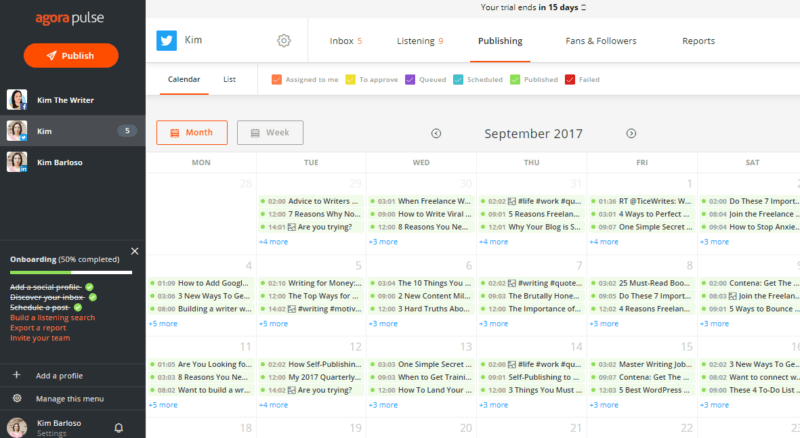Expand +4 more posts on Tuesday 12
This screenshot has width=800, height=438.
point(273,405)
